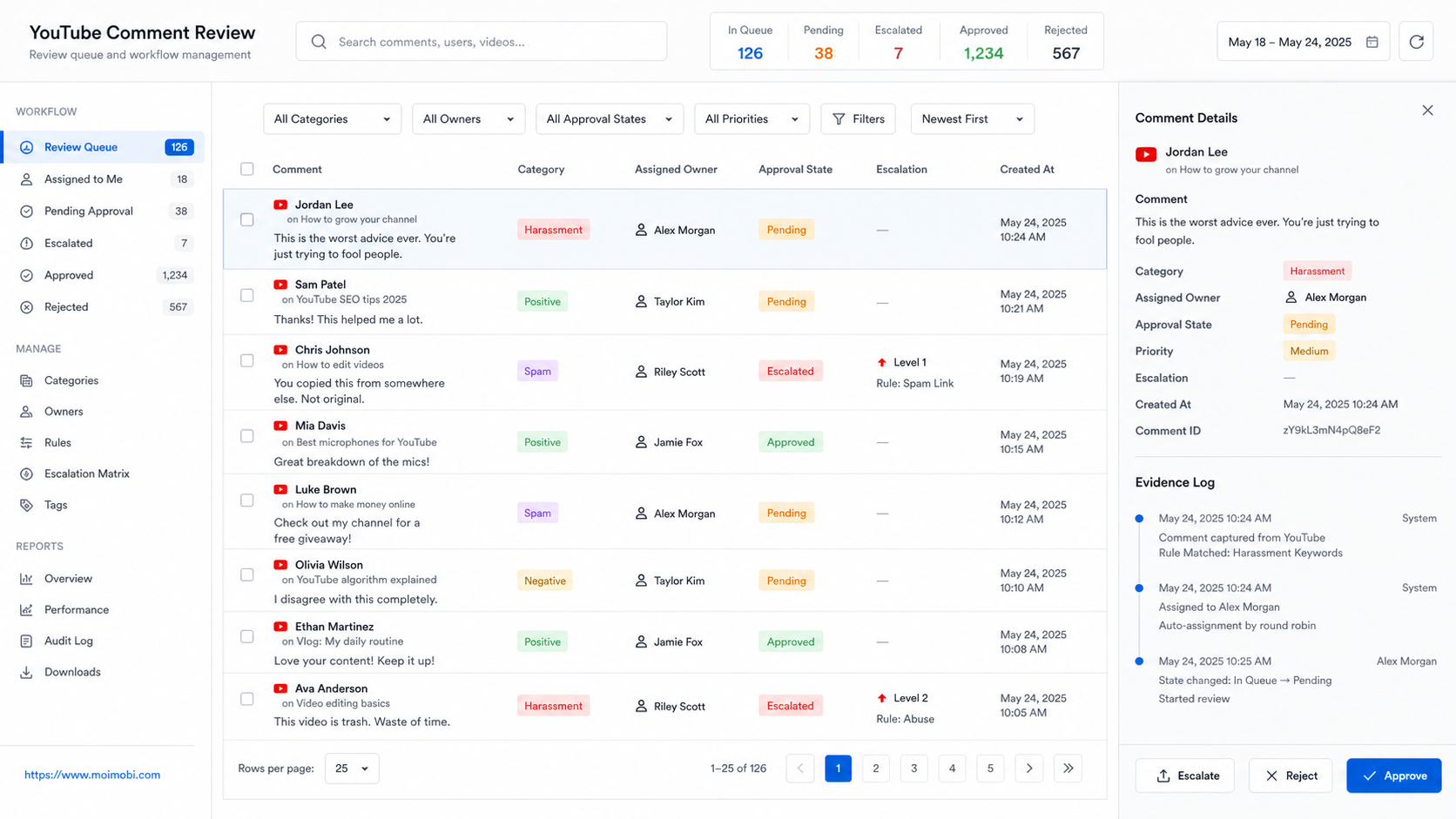Viewport: 1456px width, 819px height.
Task: Click the Assigned to Me person icon
Action: (26, 179)
